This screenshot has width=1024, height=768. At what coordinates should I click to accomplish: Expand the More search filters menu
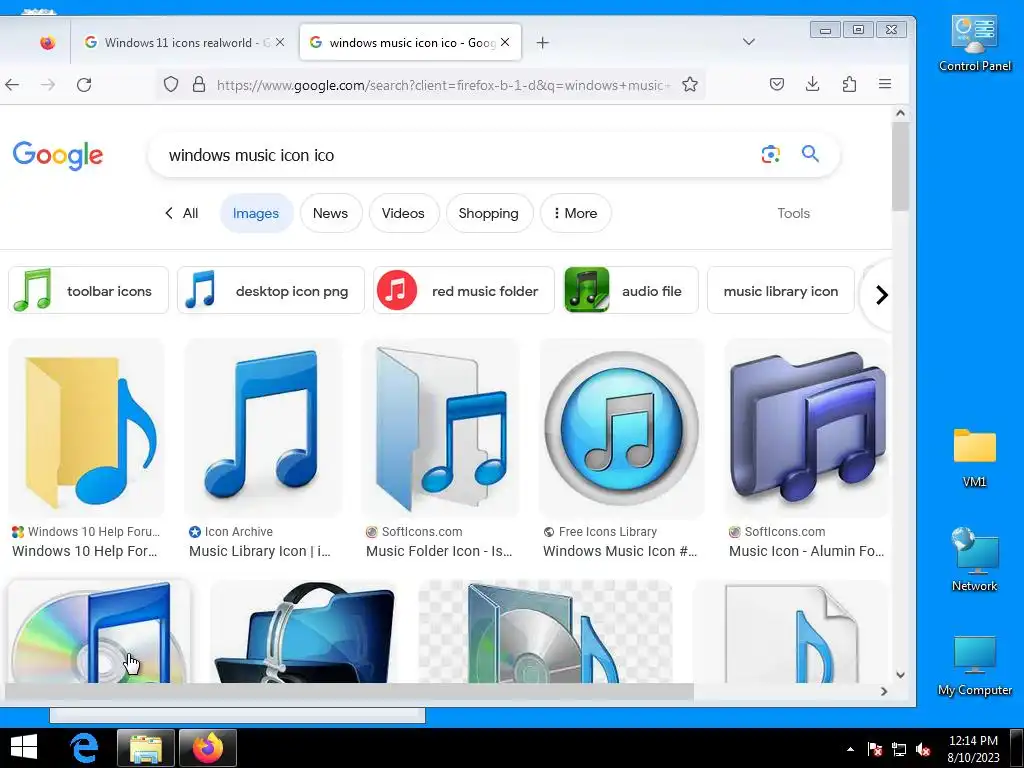[x=575, y=213]
